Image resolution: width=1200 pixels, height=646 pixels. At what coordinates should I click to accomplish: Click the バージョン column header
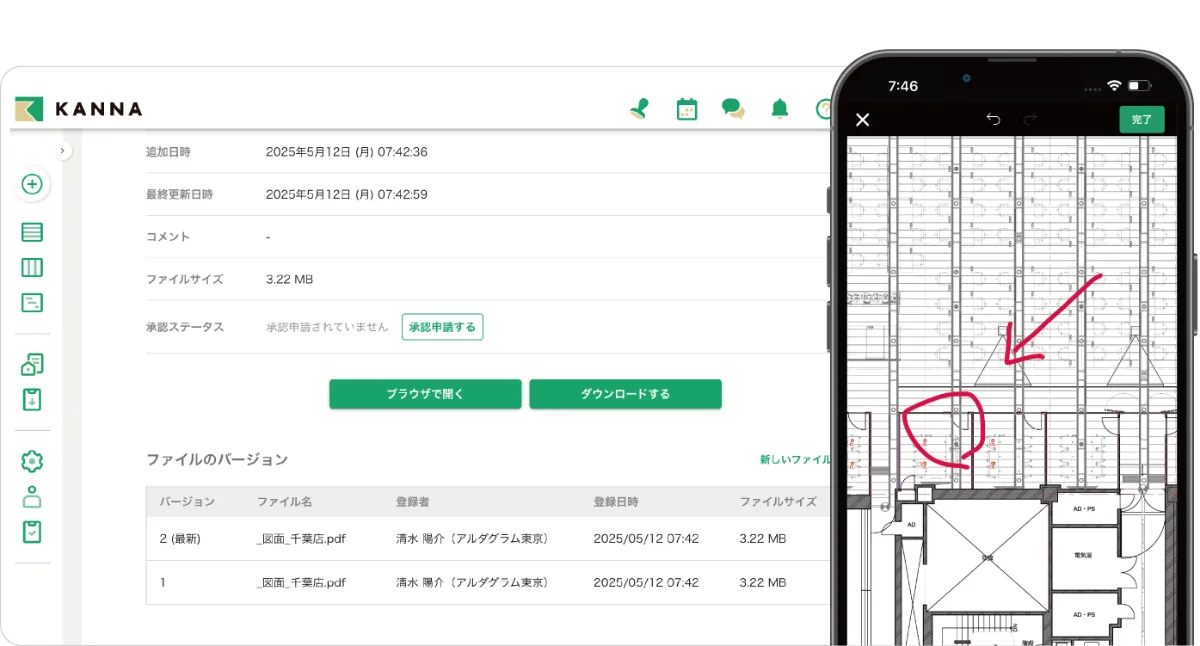point(187,502)
